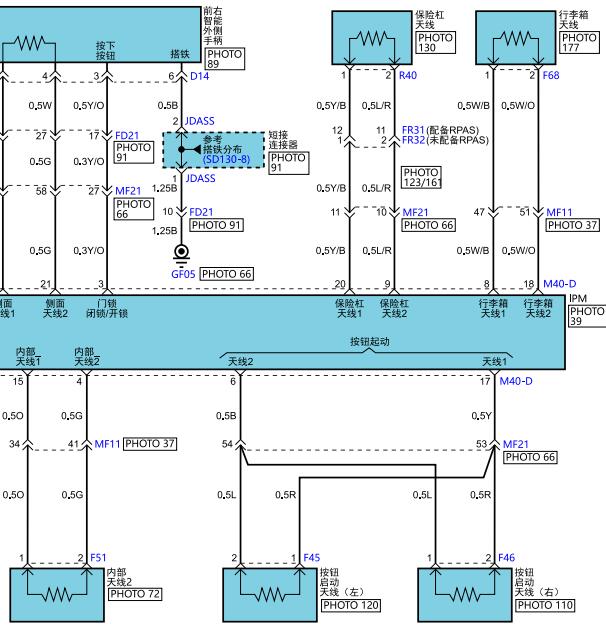The height and width of the screenshot is (641, 606).
Task: Open the PHOTO 120 reference box
Action: pyautogui.click(x=351, y=605)
